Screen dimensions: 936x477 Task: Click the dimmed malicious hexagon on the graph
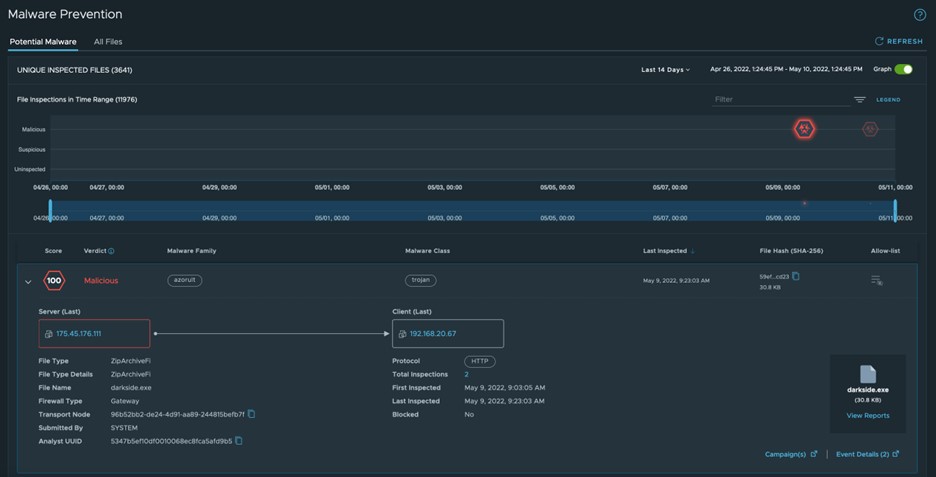tap(870, 129)
